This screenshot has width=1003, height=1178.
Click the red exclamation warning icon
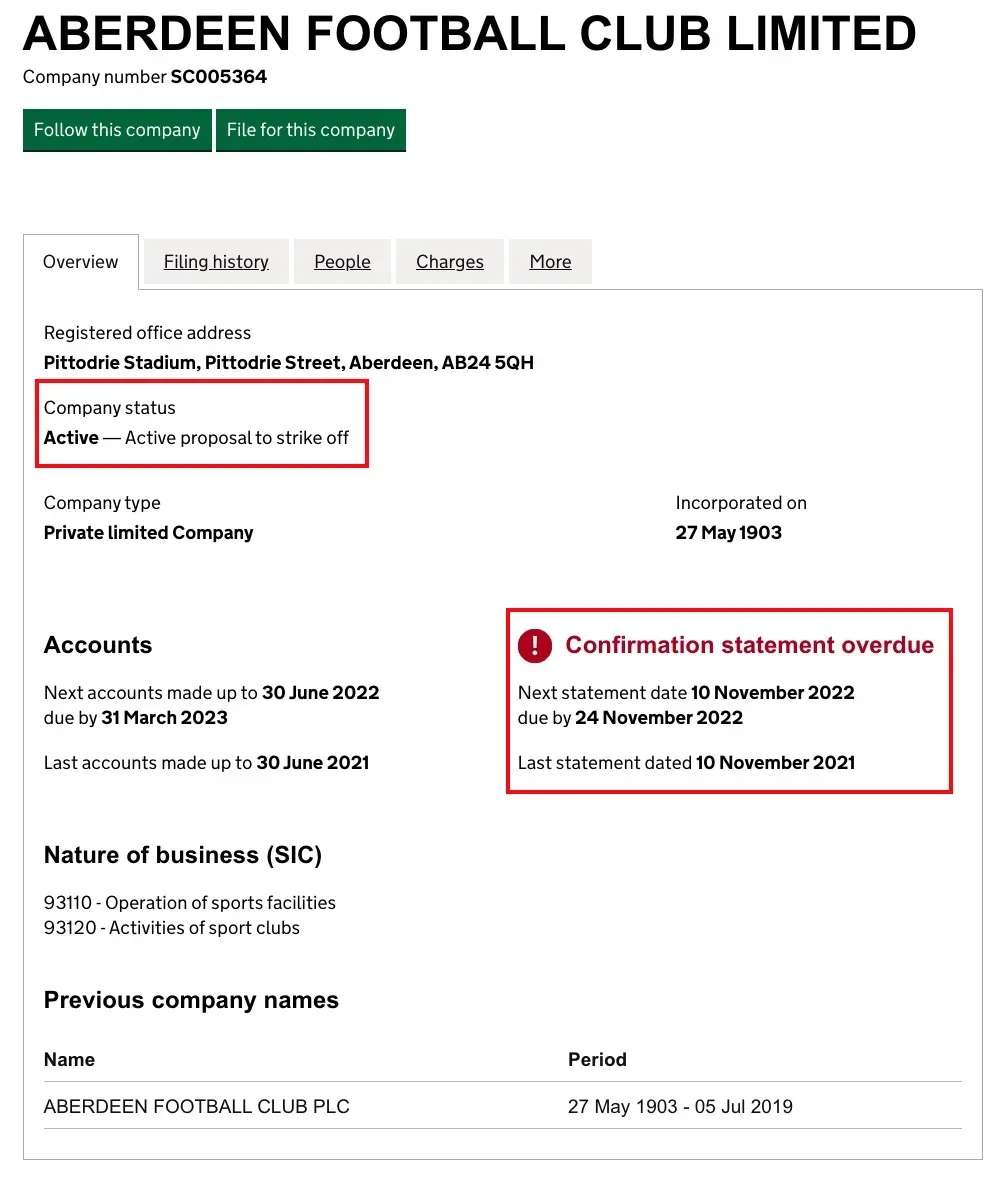click(535, 646)
